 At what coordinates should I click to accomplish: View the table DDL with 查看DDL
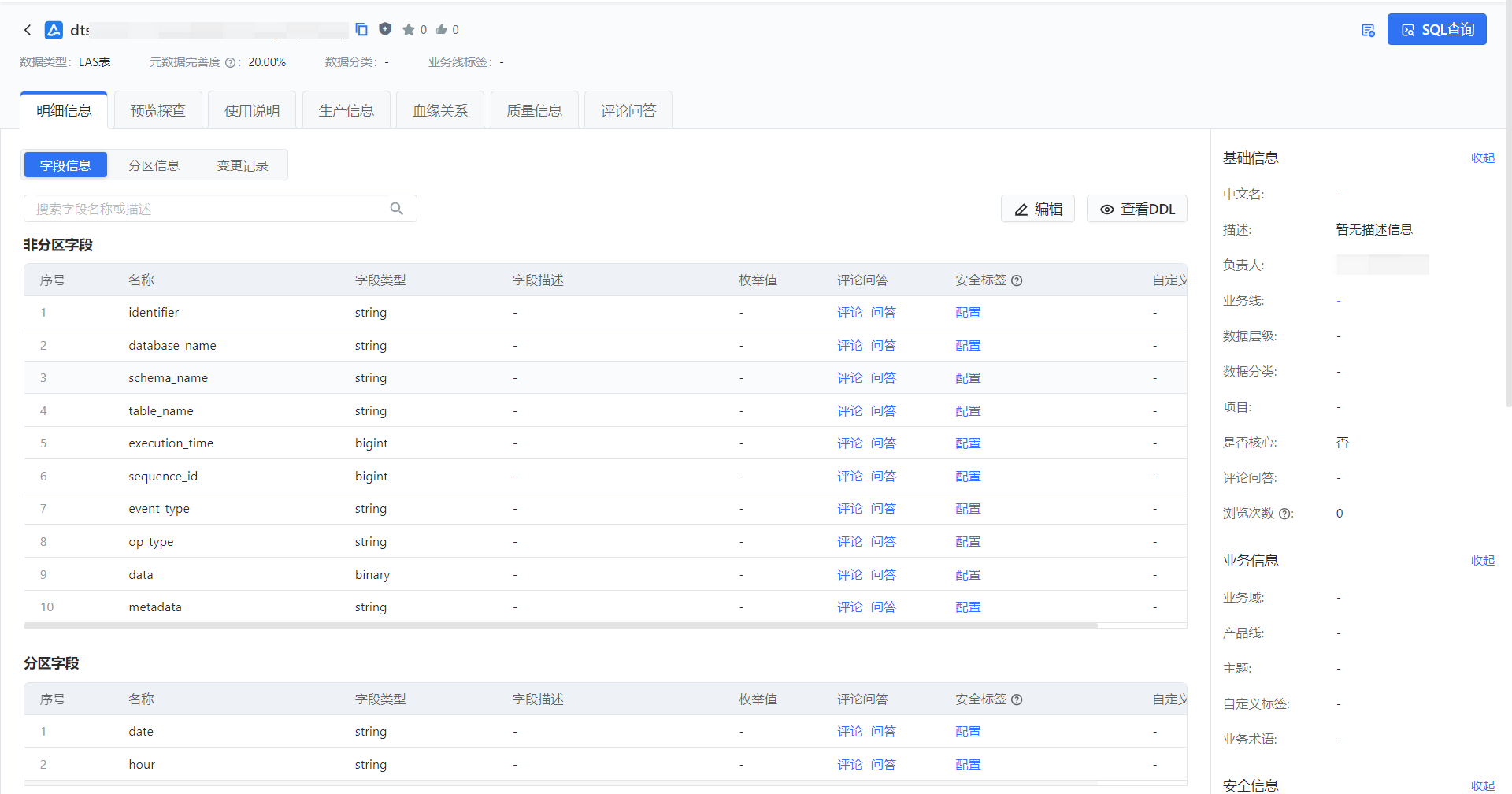(1137, 209)
